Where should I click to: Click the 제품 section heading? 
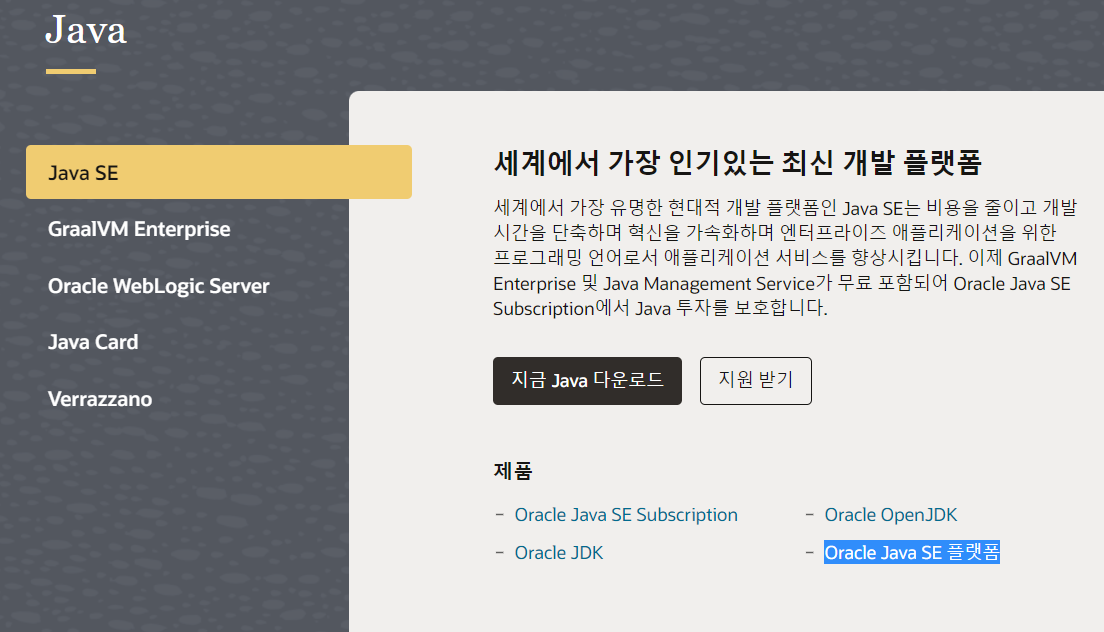pyautogui.click(x=513, y=471)
